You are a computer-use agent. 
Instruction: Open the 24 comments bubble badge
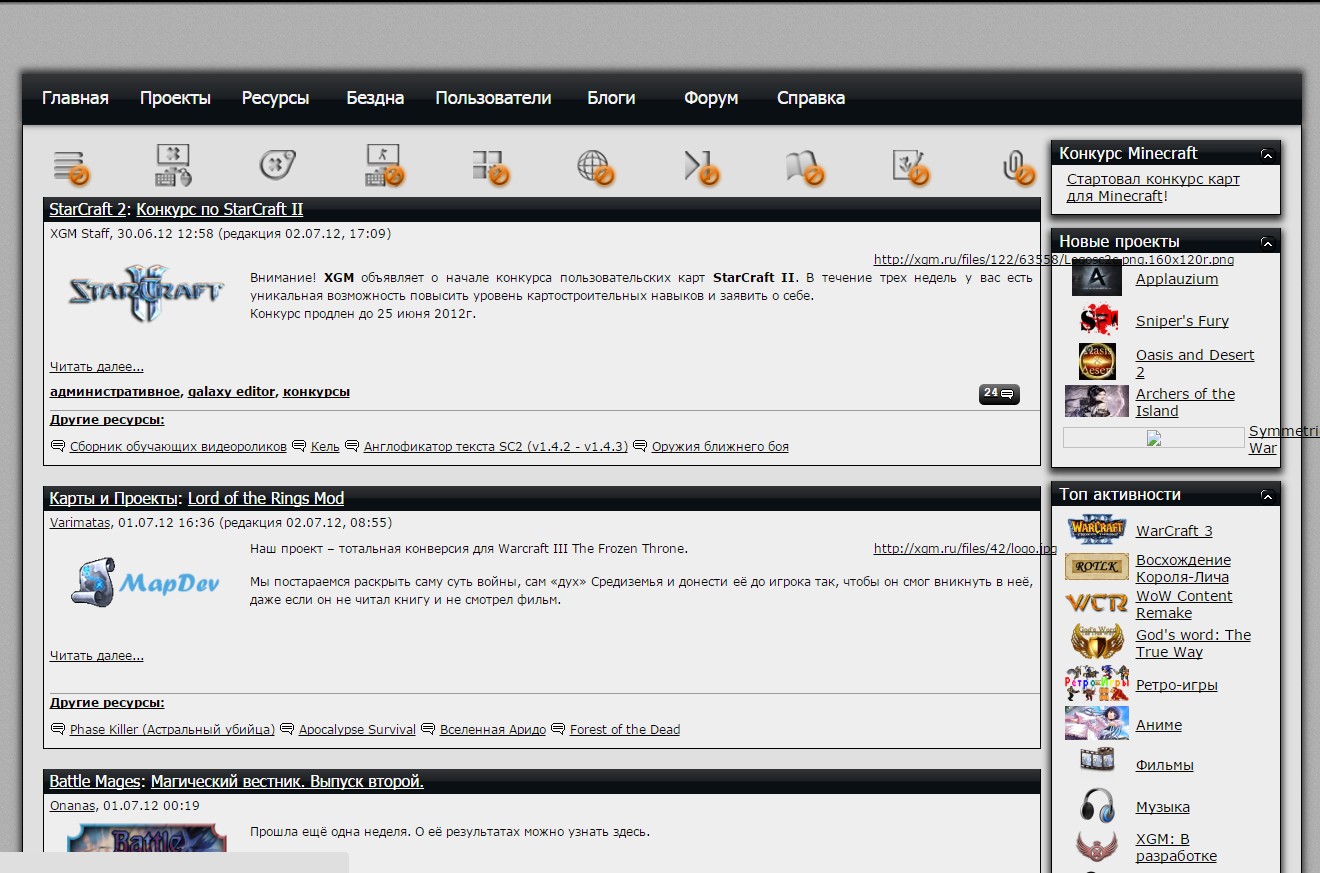click(x=999, y=394)
